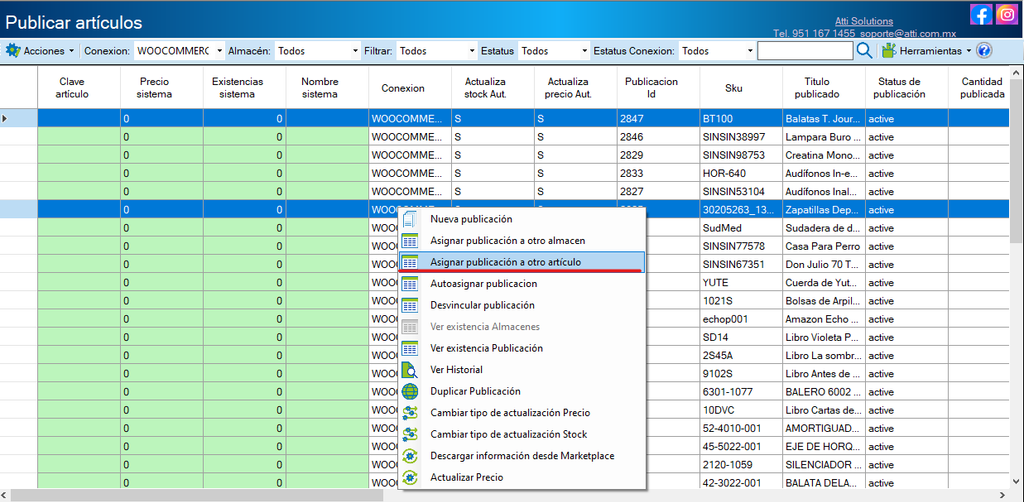The image size is (1024, 502).
Task: Click the search text field
Action: tap(805, 50)
